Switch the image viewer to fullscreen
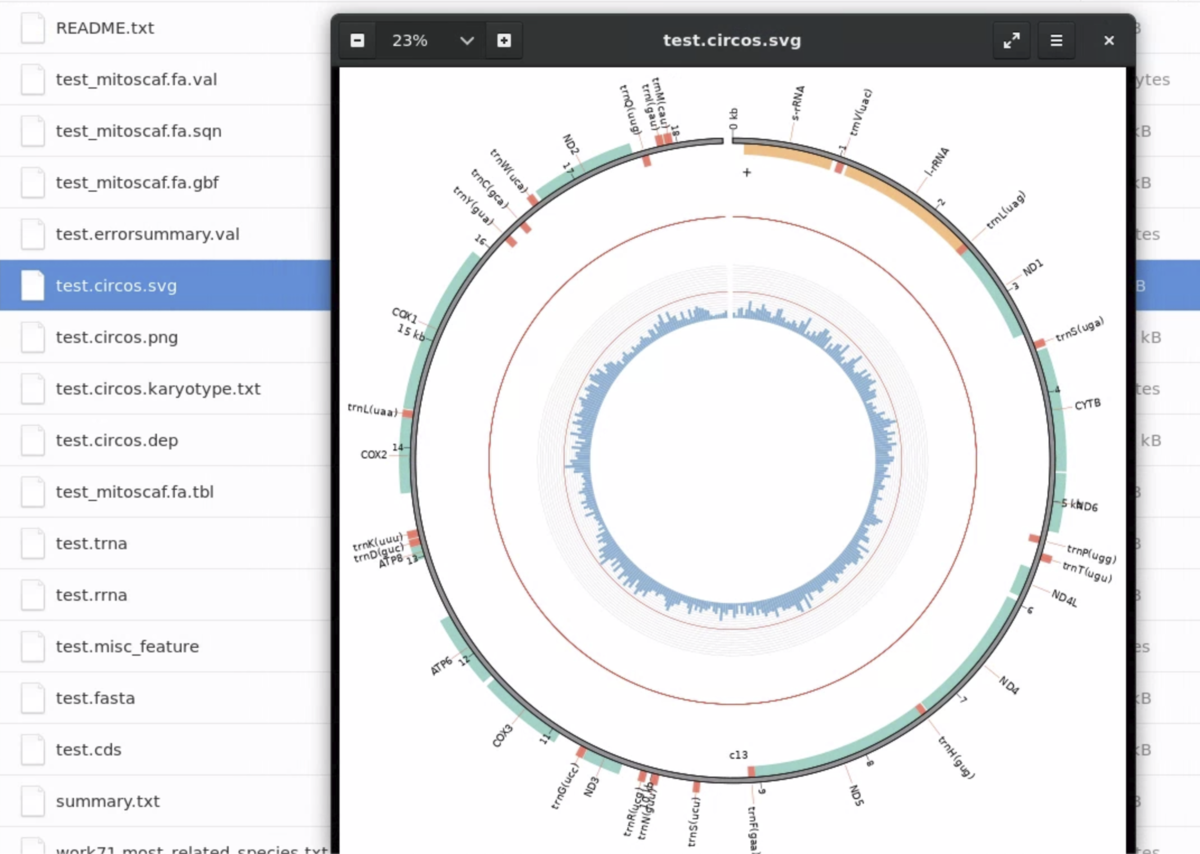 [1012, 41]
